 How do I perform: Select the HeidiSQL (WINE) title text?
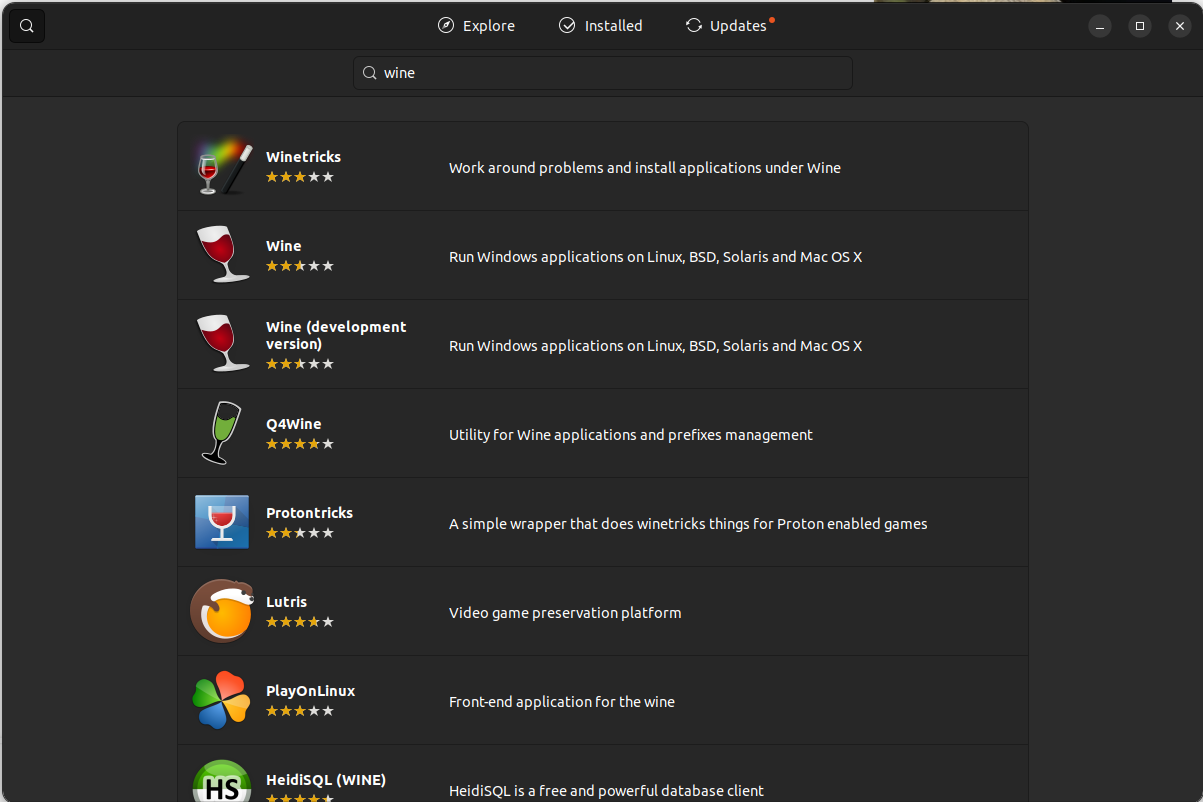(326, 780)
